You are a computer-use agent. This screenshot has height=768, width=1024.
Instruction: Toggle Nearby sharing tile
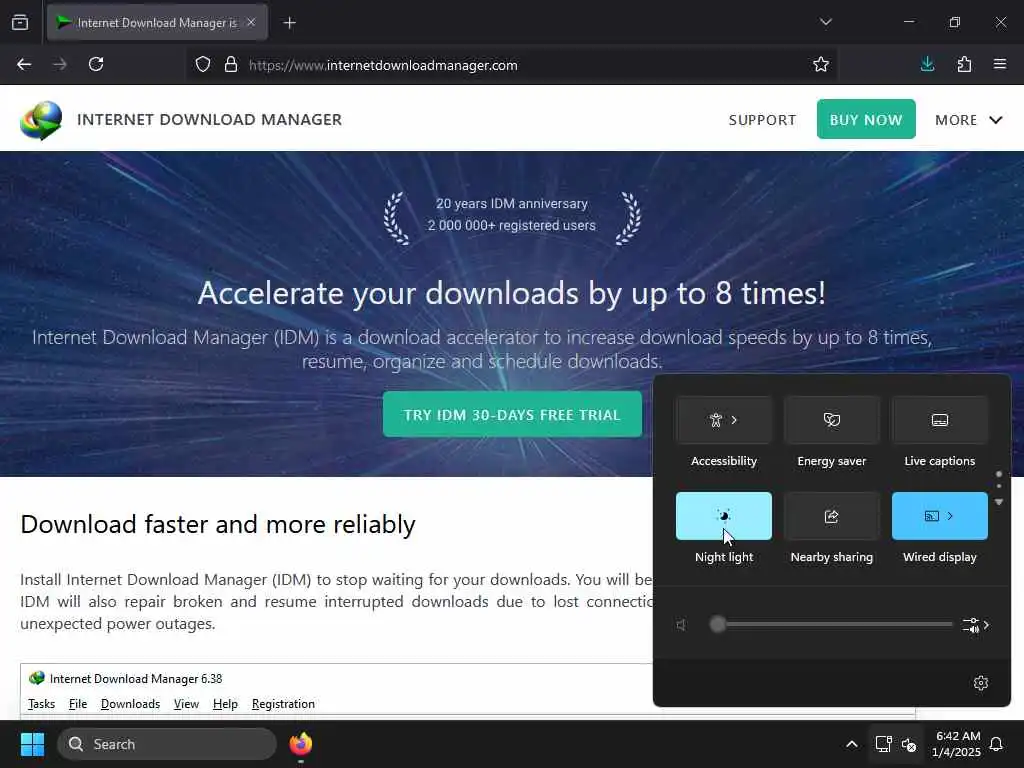[831, 516]
